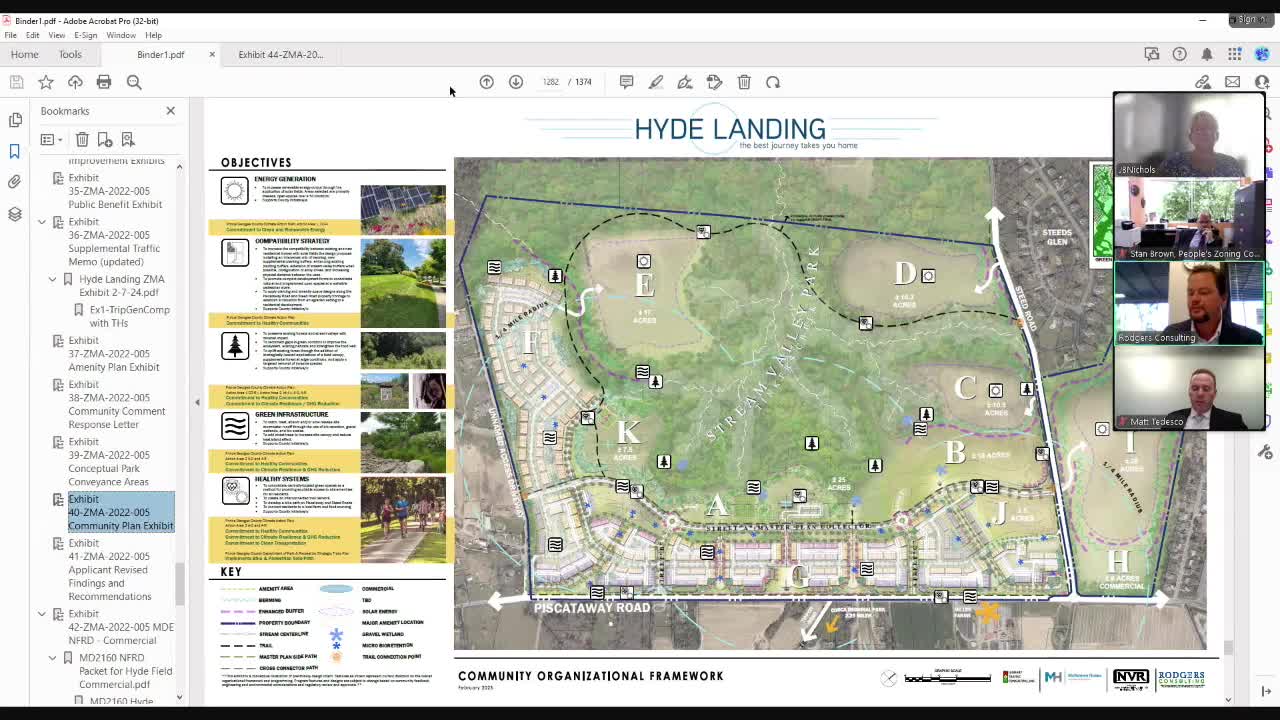Open the bookmark options dropdown
The image size is (1280, 720).
click(x=48, y=140)
